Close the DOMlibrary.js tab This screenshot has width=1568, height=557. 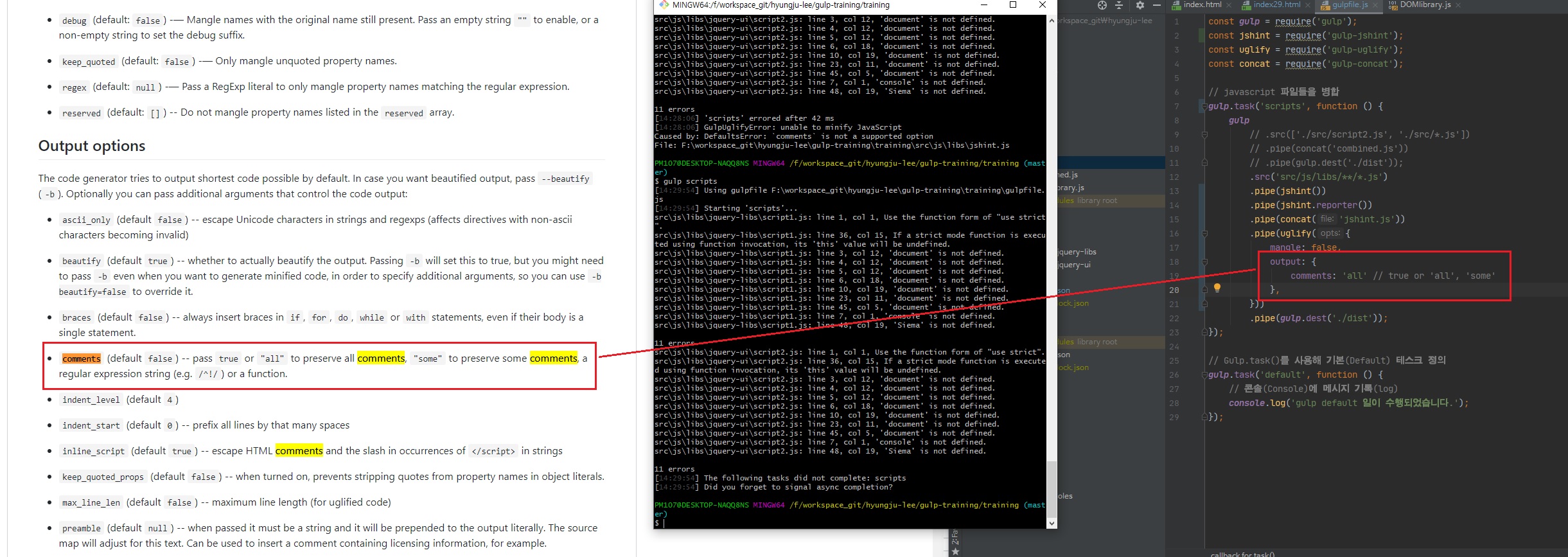[1458, 5]
